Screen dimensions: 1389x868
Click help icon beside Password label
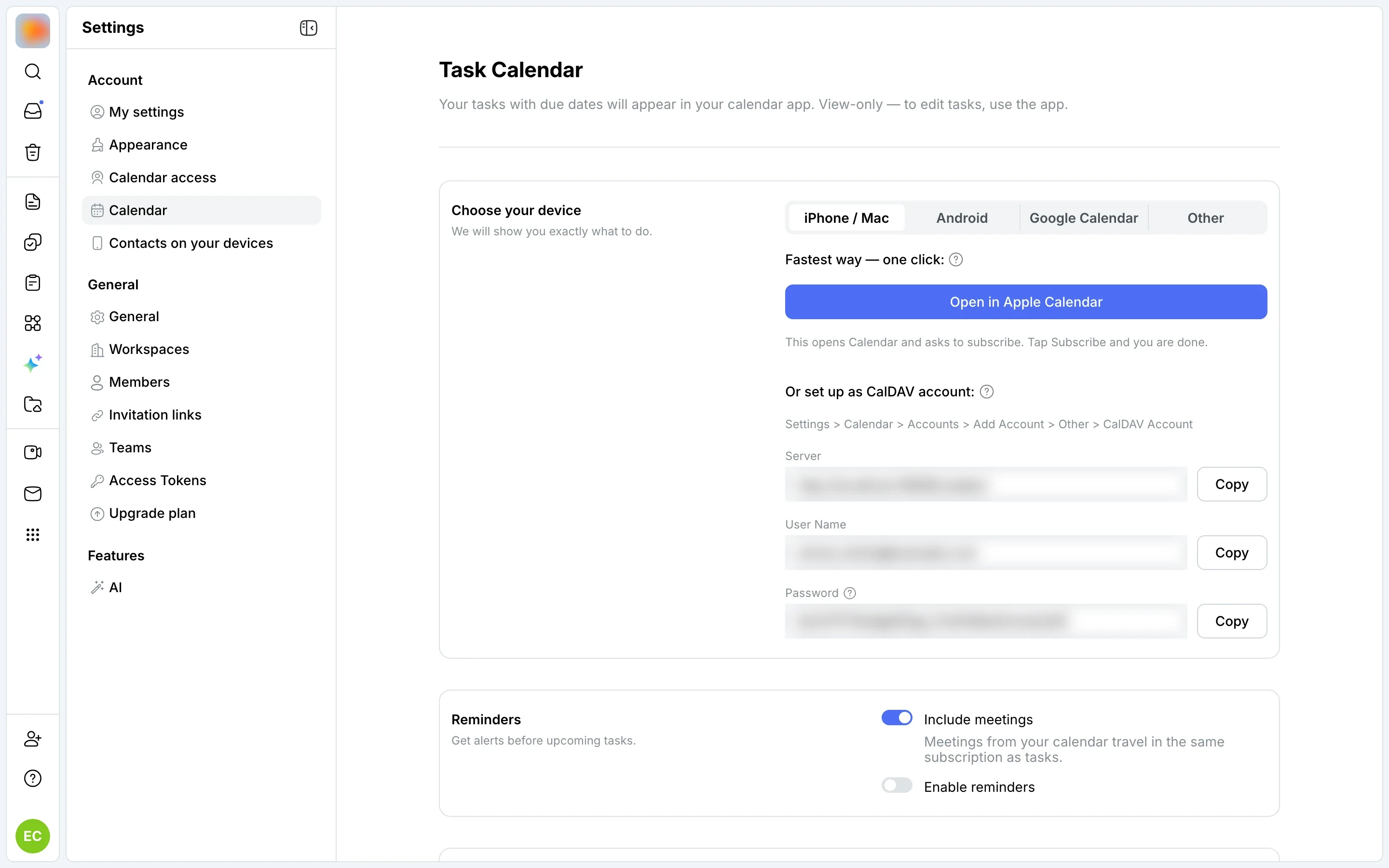[850, 593]
